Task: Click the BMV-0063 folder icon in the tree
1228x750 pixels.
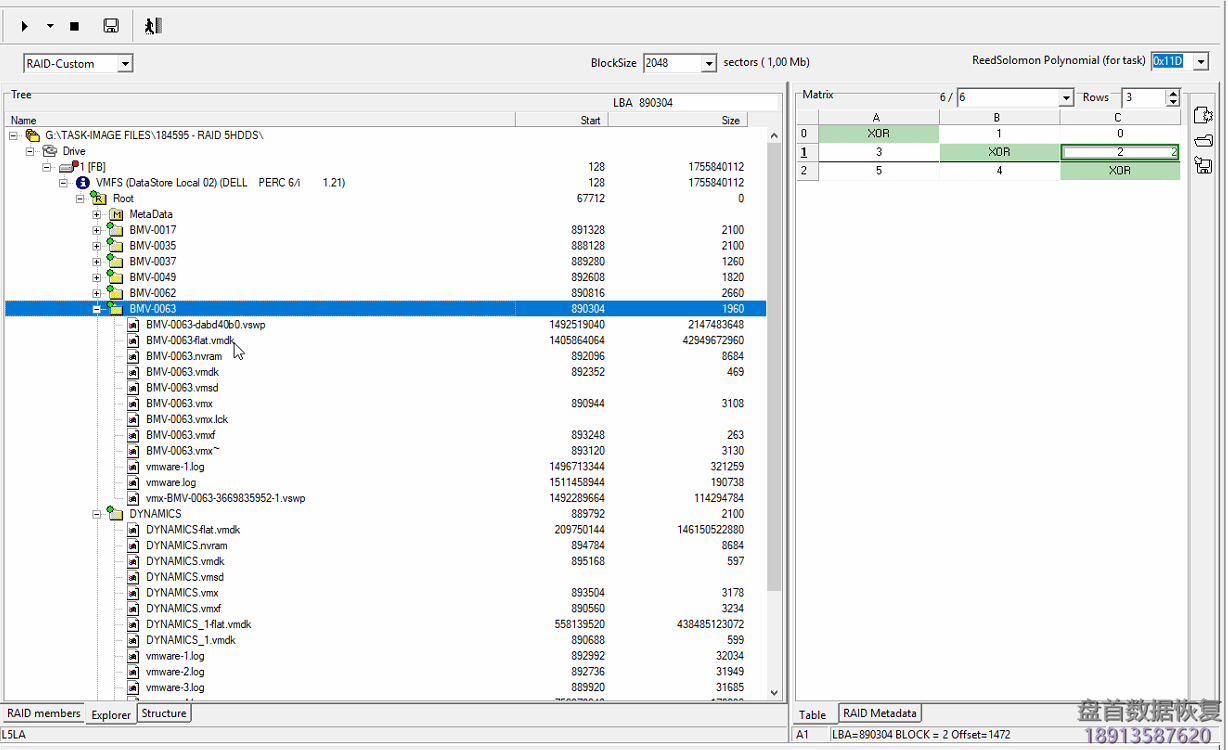Action: pos(118,308)
